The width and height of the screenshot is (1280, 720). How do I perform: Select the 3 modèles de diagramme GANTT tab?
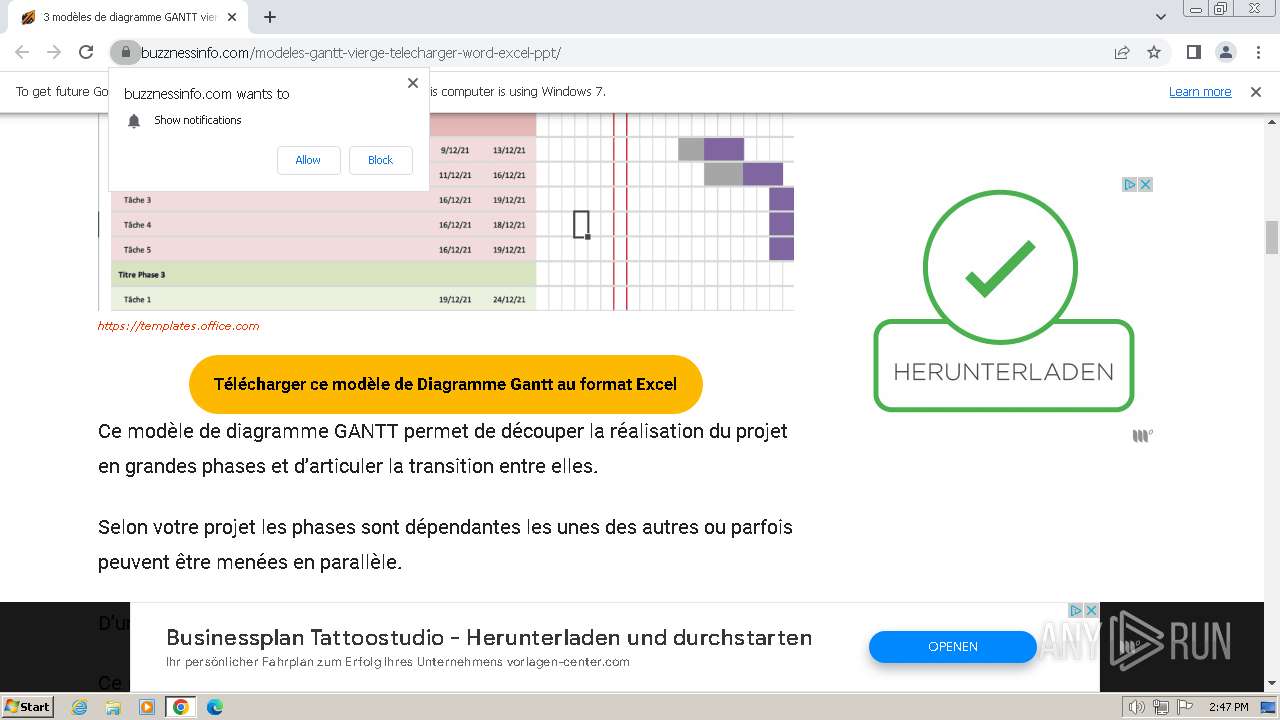coord(128,17)
